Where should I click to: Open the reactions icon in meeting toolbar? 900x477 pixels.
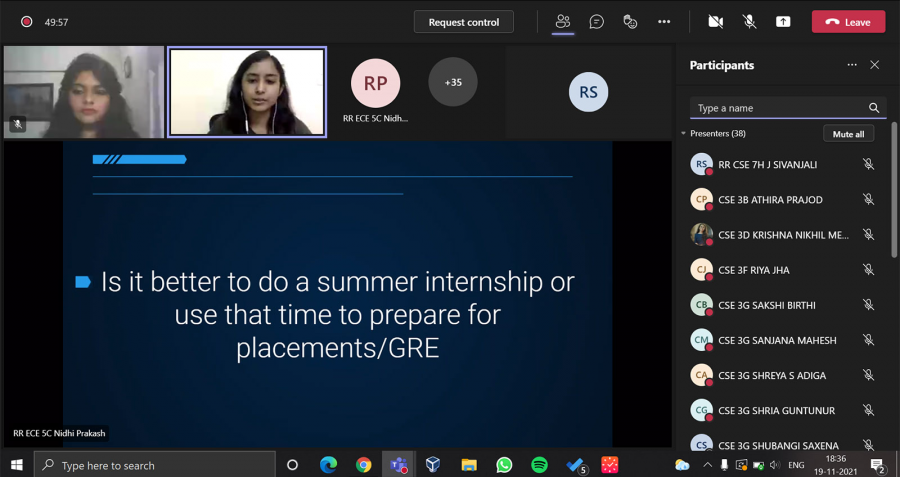(630, 21)
